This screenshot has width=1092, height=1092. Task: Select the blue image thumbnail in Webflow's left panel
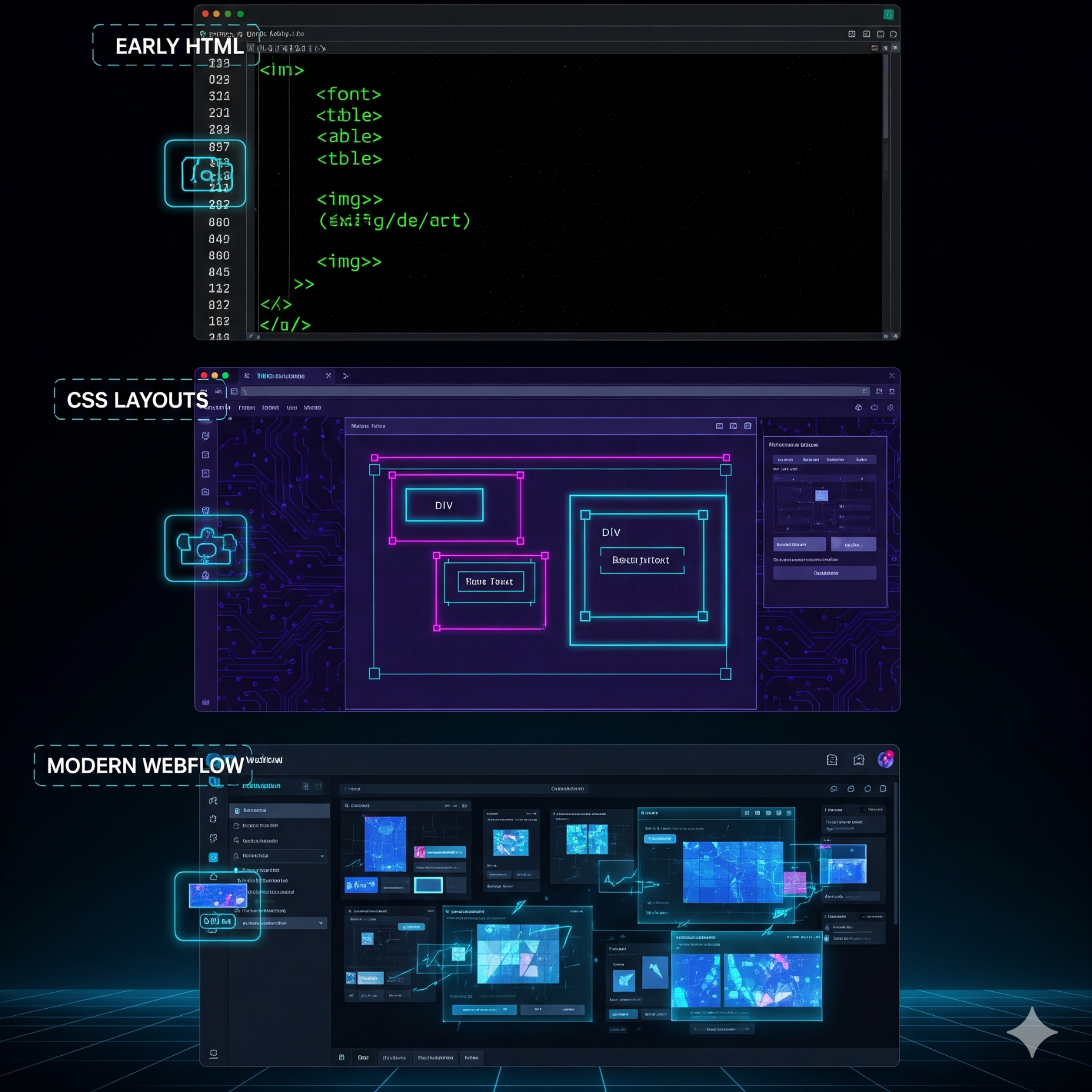[219, 896]
